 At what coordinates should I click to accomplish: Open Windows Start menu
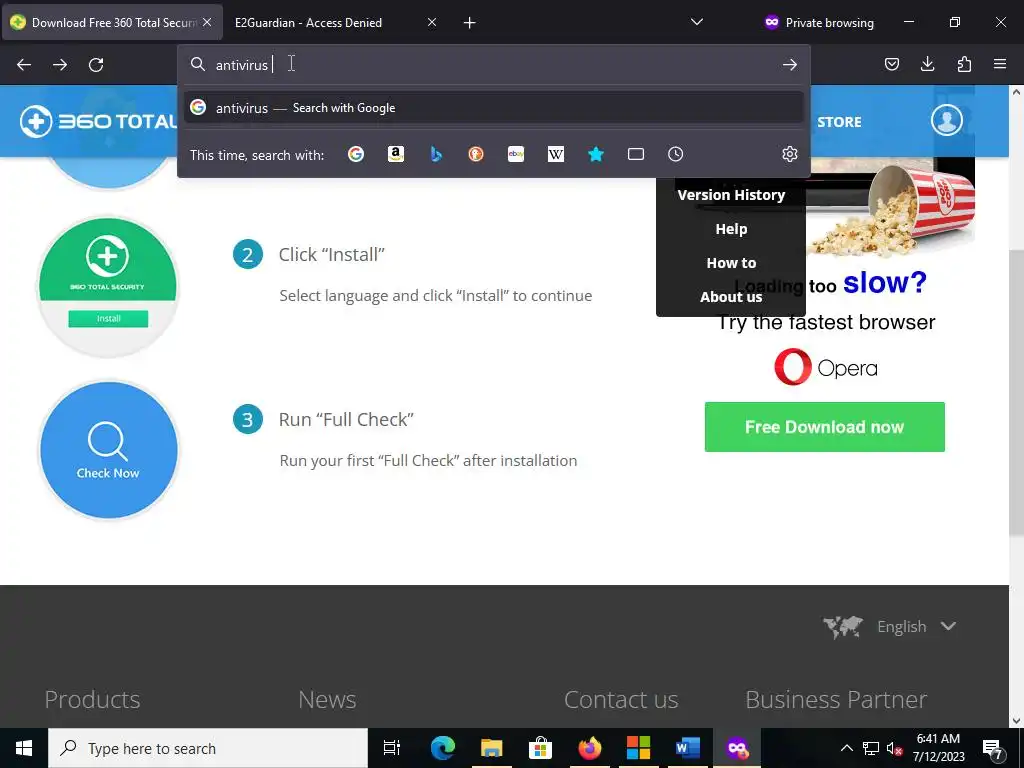point(24,748)
